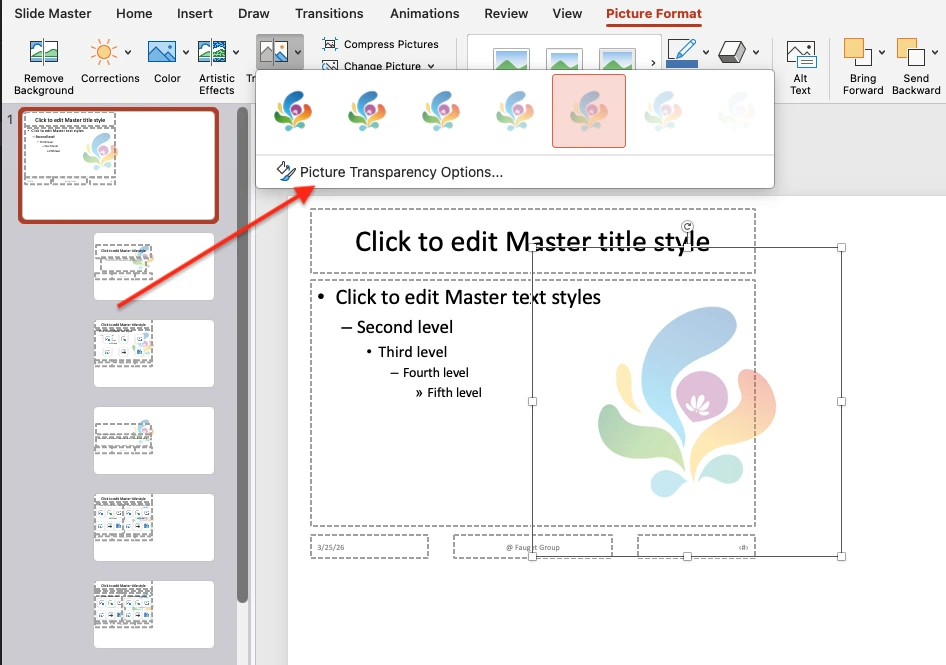Open the Alt Text pane

pyautogui.click(x=800, y=55)
